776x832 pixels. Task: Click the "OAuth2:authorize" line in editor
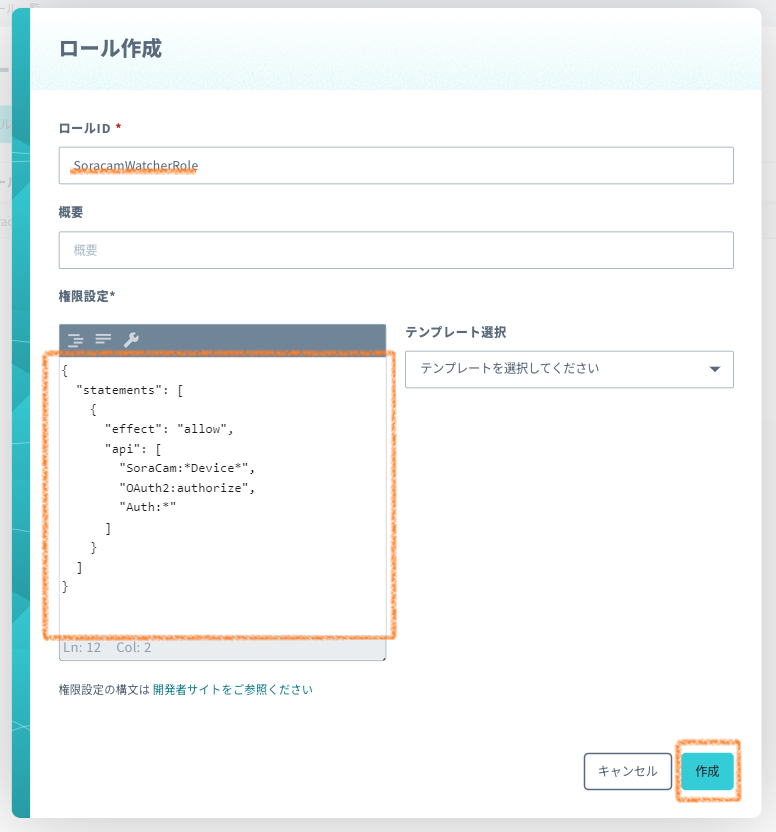pos(187,488)
